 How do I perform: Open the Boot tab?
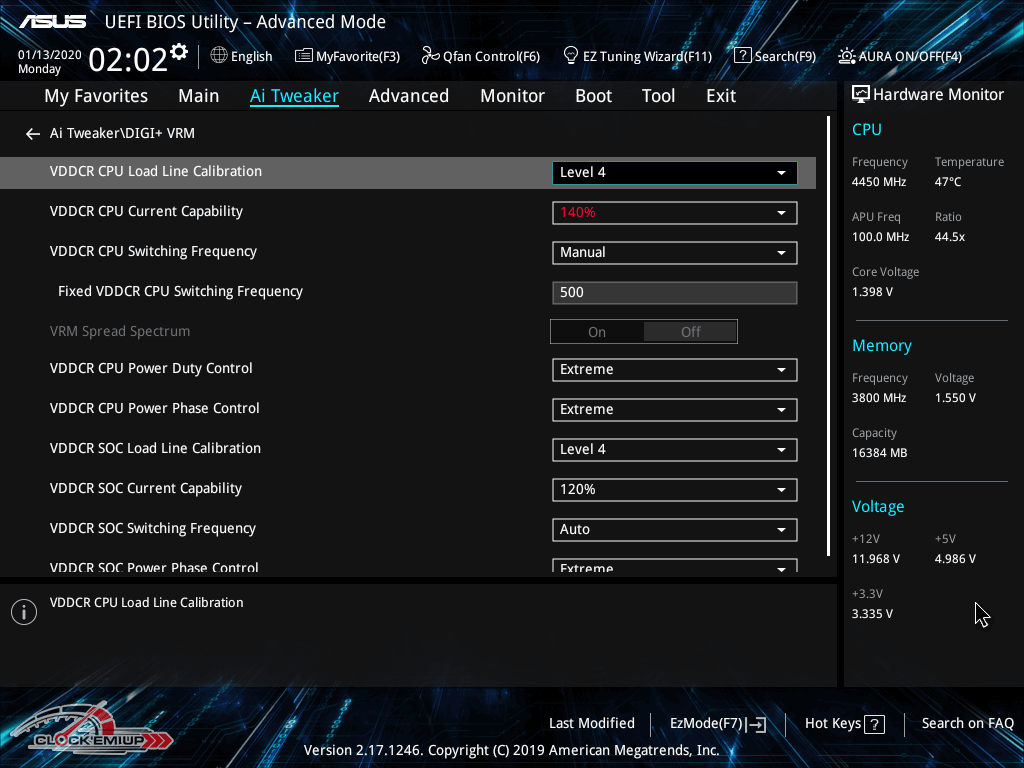click(593, 96)
